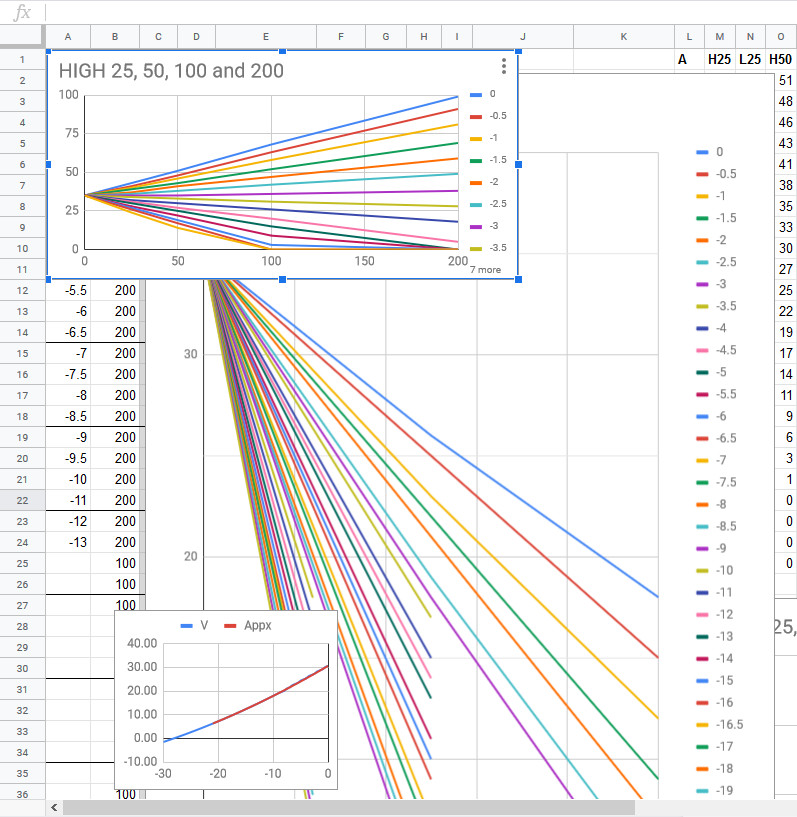Click the chart's bottom-right resize handle
Screen dimensions: 797x817
(518, 279)
